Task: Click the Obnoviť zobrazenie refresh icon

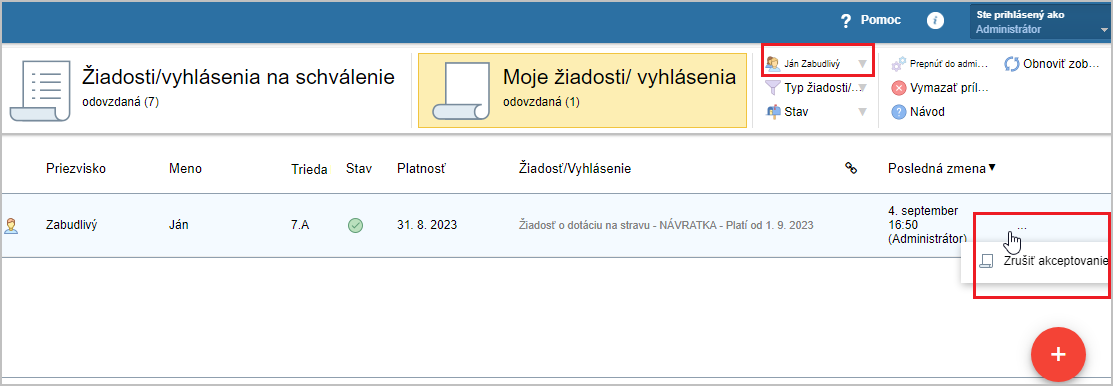Action: (1011, 64)
